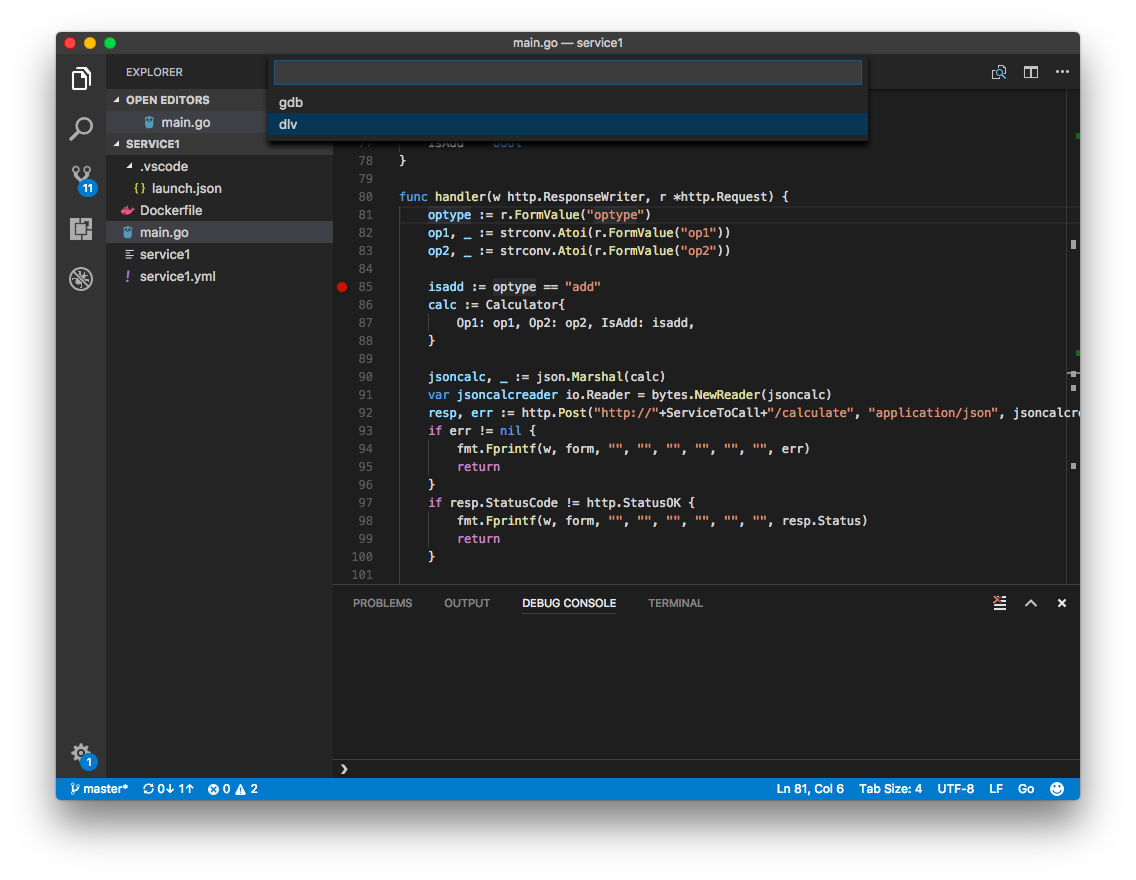Screen dimensions: 1136x880
Task: Change UTF-8 encoding in status bar
Action: click(x=956, y=789)
